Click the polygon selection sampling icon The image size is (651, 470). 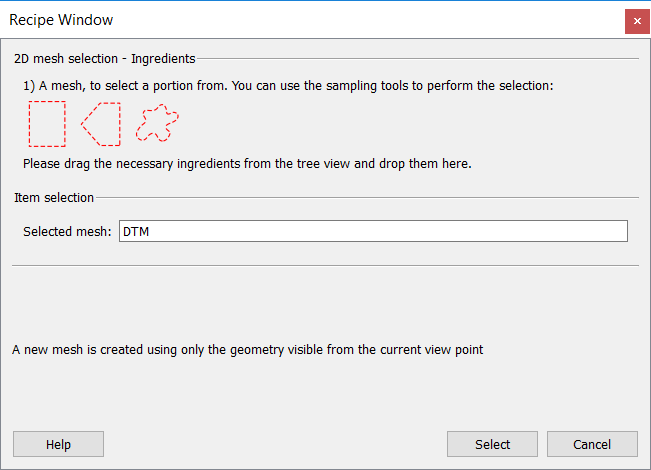(x=101, y=124)
